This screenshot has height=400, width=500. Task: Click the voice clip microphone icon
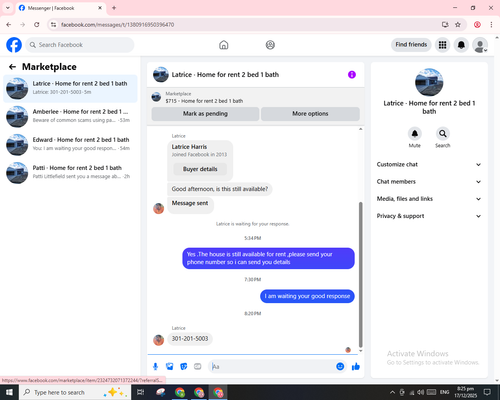[155, 367]
